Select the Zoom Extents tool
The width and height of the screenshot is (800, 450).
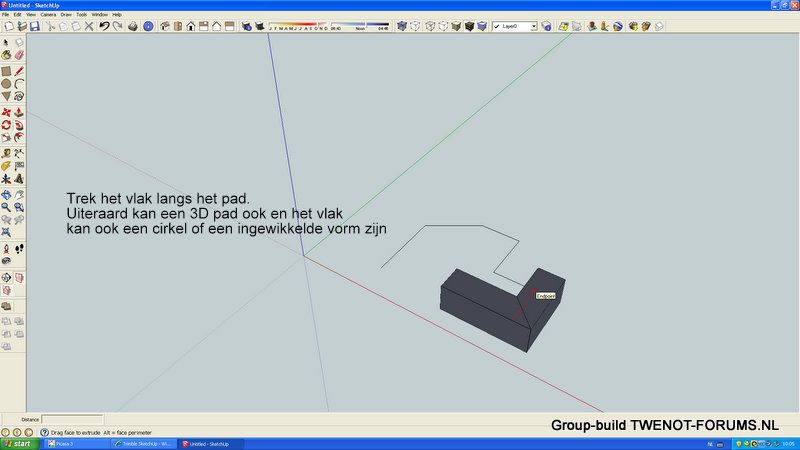[x=6, y=233]
